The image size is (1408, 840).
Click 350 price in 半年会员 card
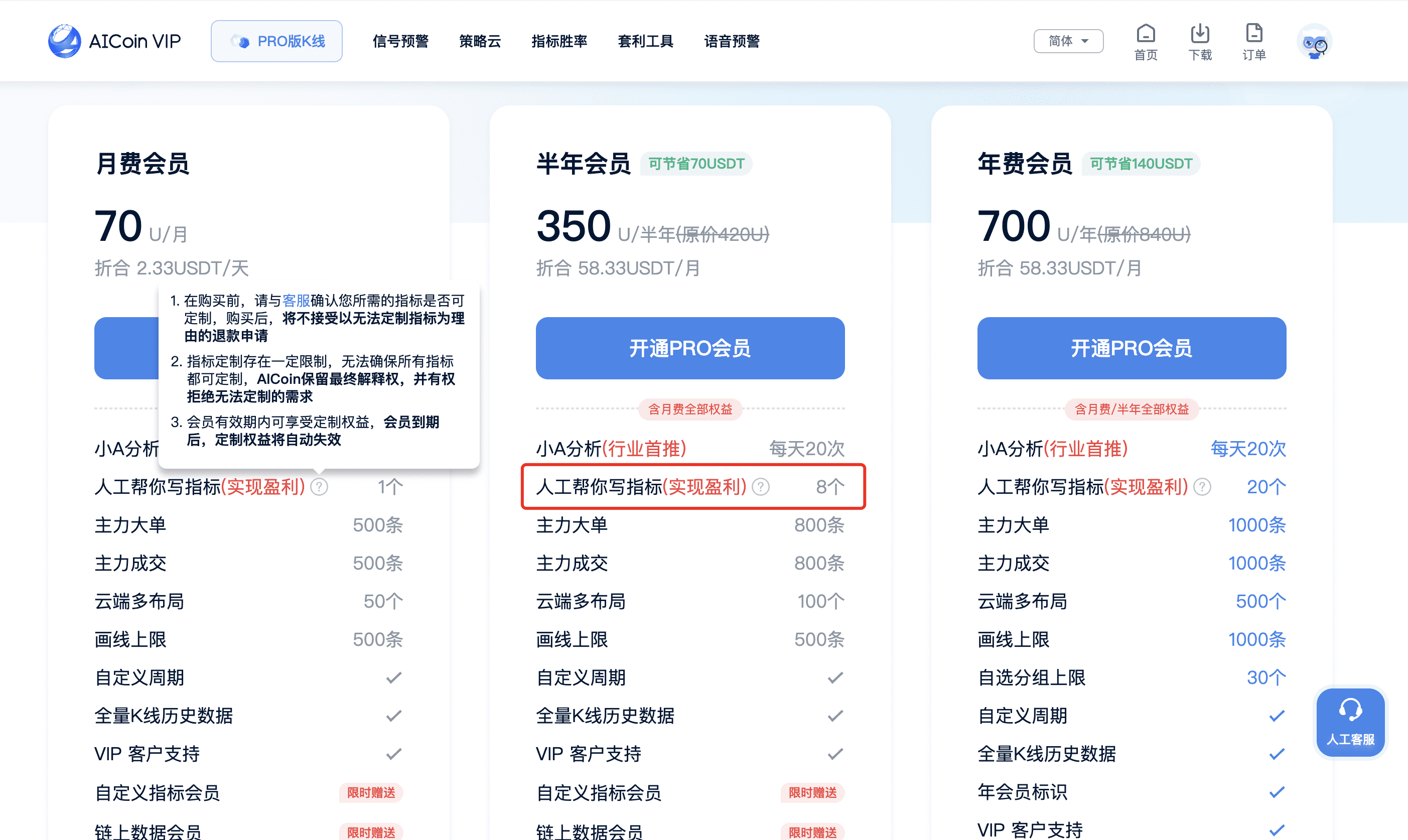pyautogui.click(x=573, y=226)
